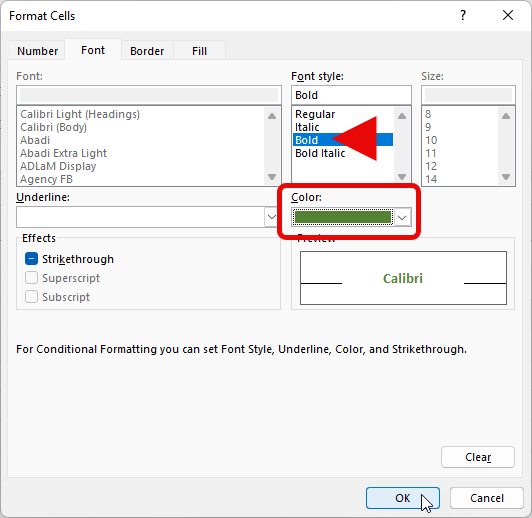Toggle the Strikethrough checkbox
This screenshot has width=532, height=518.
31,259
